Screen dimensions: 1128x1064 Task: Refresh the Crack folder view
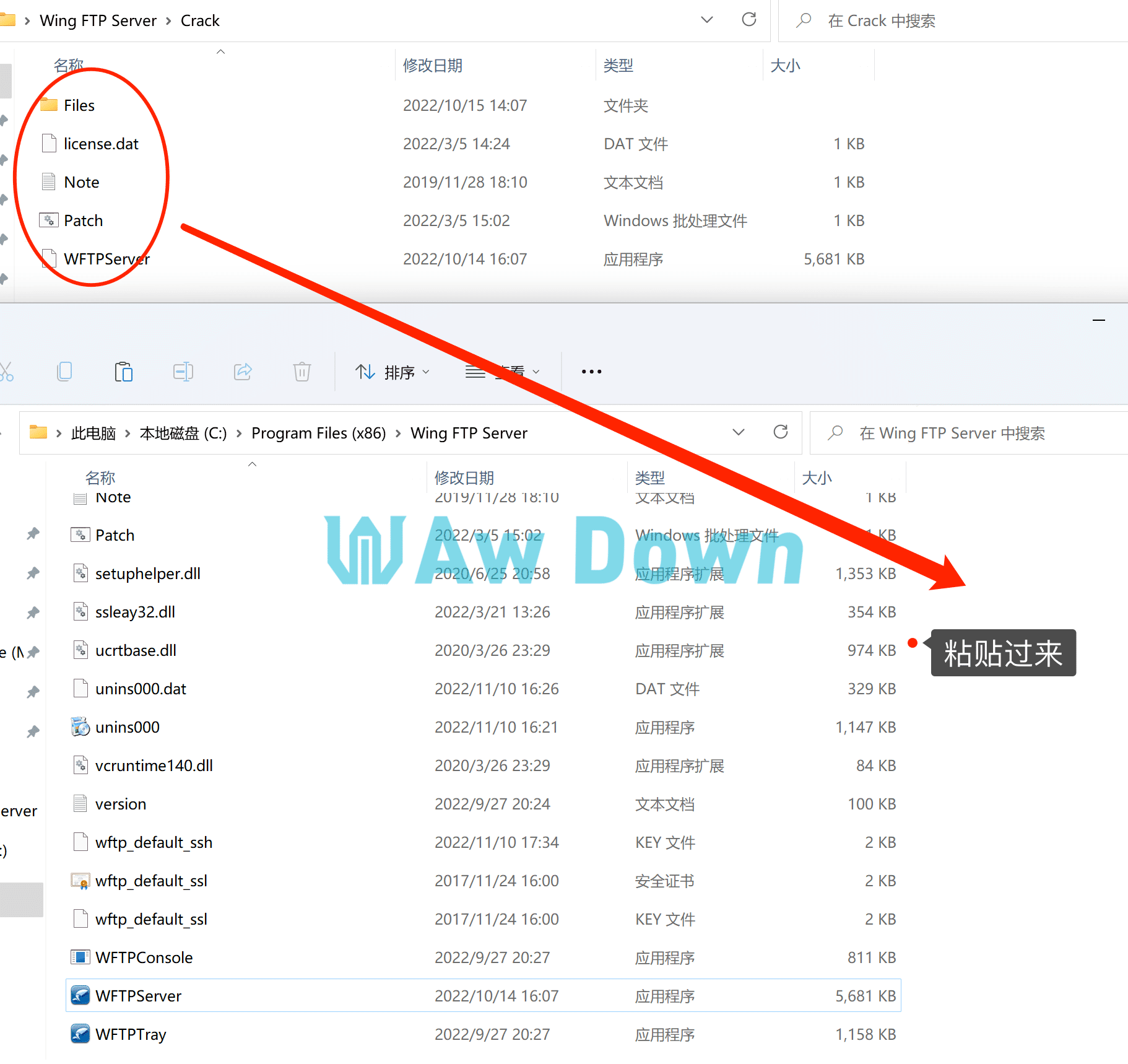749,20
